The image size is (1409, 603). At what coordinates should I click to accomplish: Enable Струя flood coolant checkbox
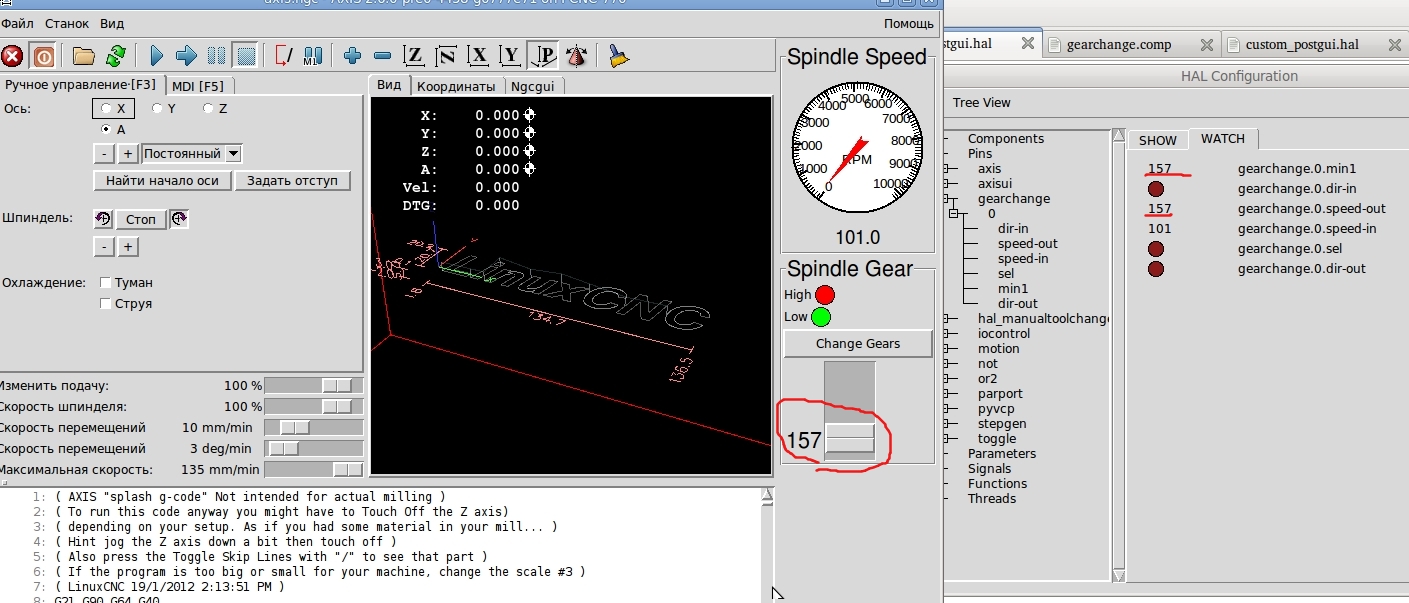click(106, 304)
